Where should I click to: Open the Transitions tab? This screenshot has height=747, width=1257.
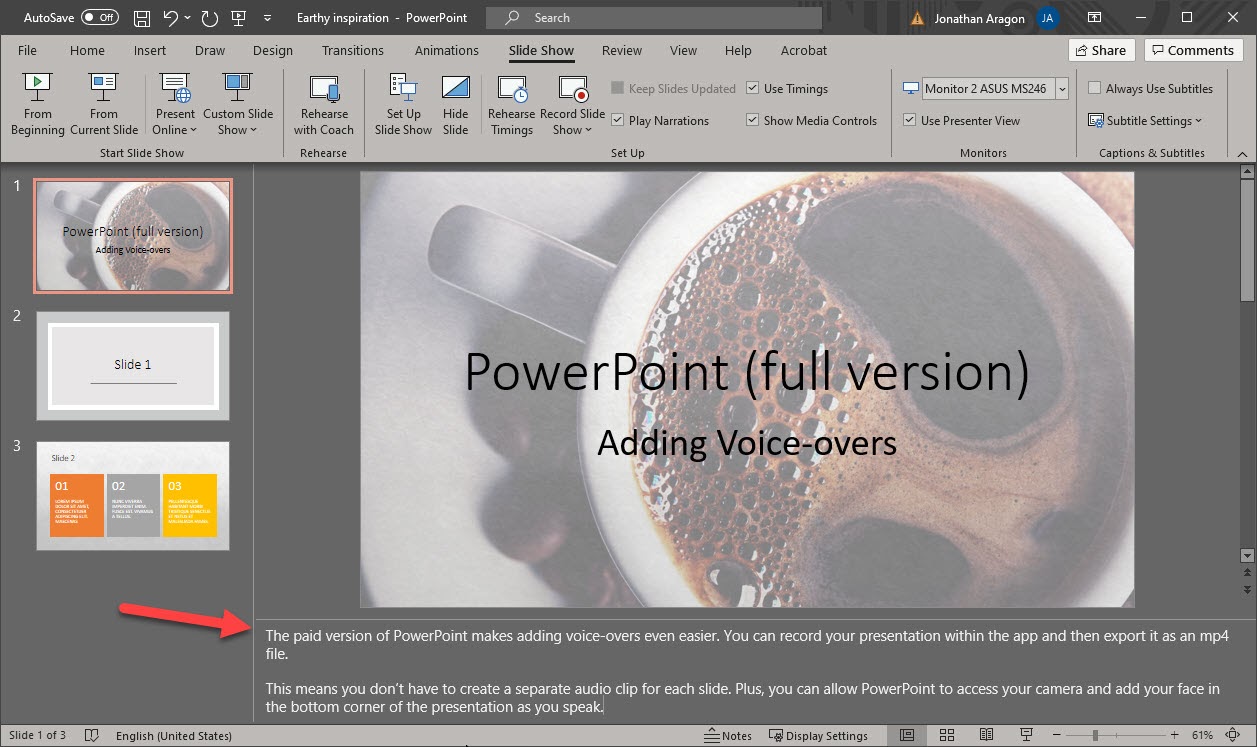click(x=353, y=50)
